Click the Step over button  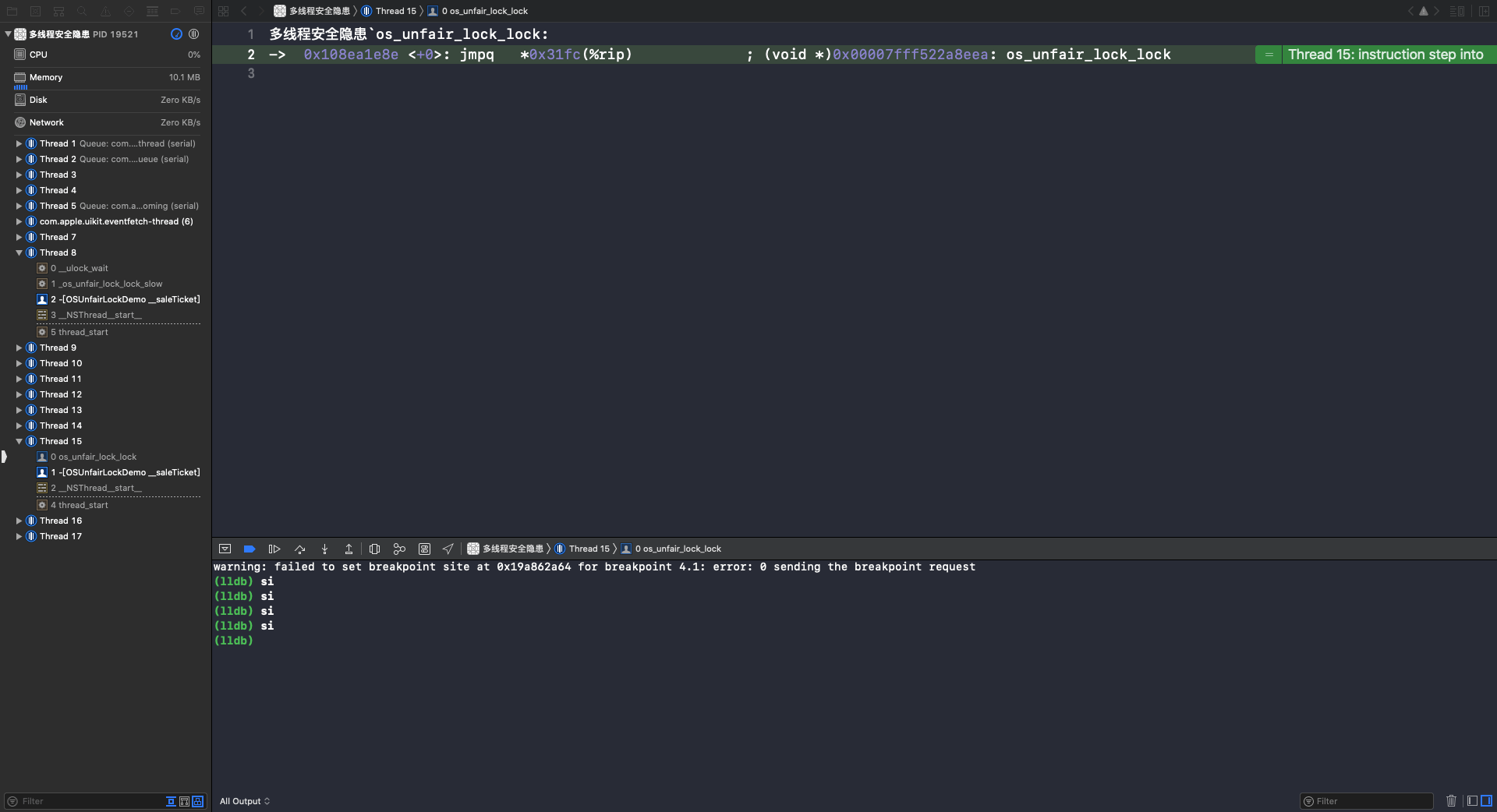click(299, 549)
